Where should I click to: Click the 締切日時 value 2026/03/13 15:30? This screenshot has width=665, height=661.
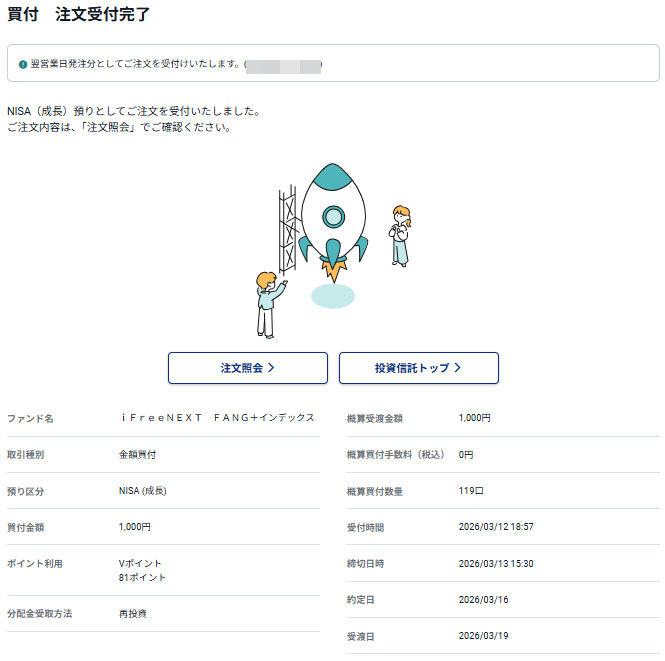pyautogui.click(x=495, y=563)
